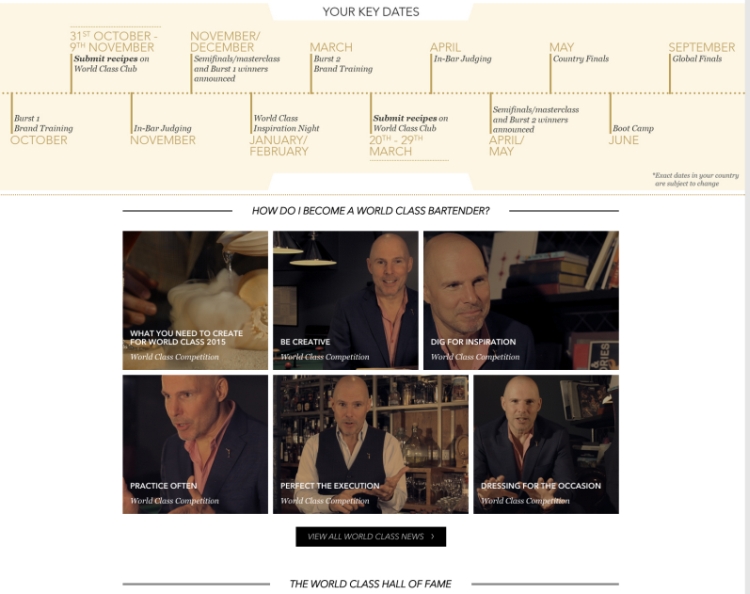Click The World Class Hall of Fame heading
This screenshot has height=594, width=750.
371,584
